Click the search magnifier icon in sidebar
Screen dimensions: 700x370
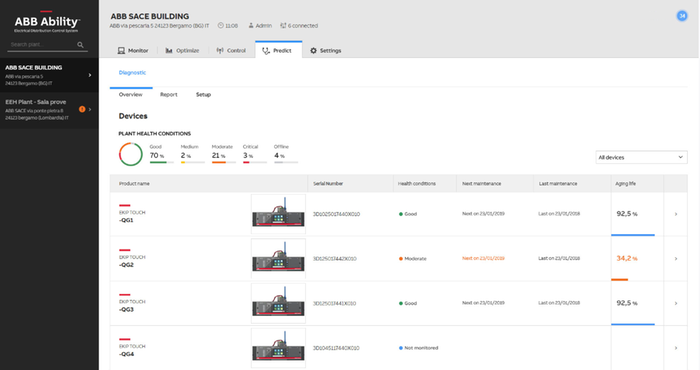coord(80,45)
